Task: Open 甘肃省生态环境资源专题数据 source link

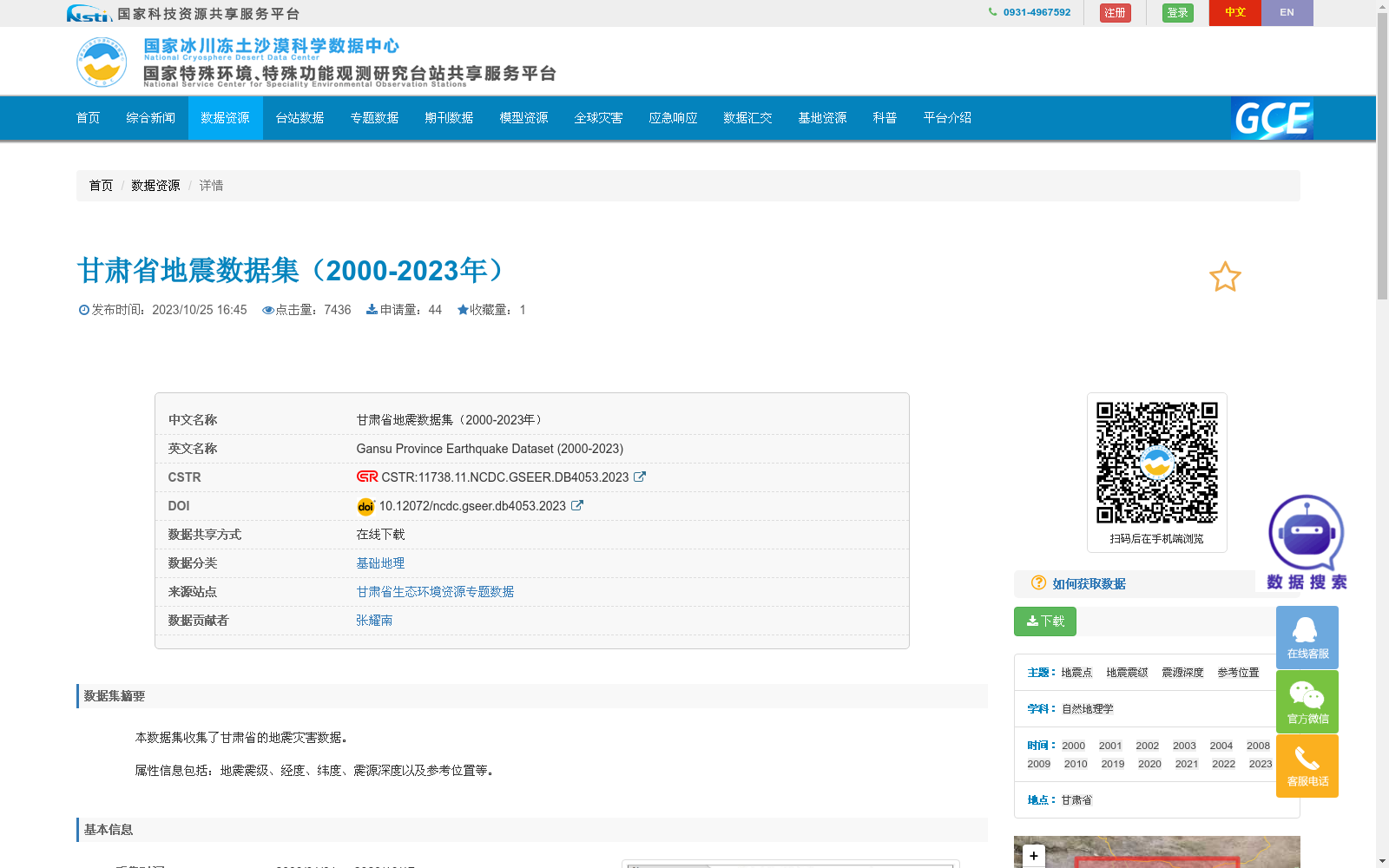Action: click(435, 592)
